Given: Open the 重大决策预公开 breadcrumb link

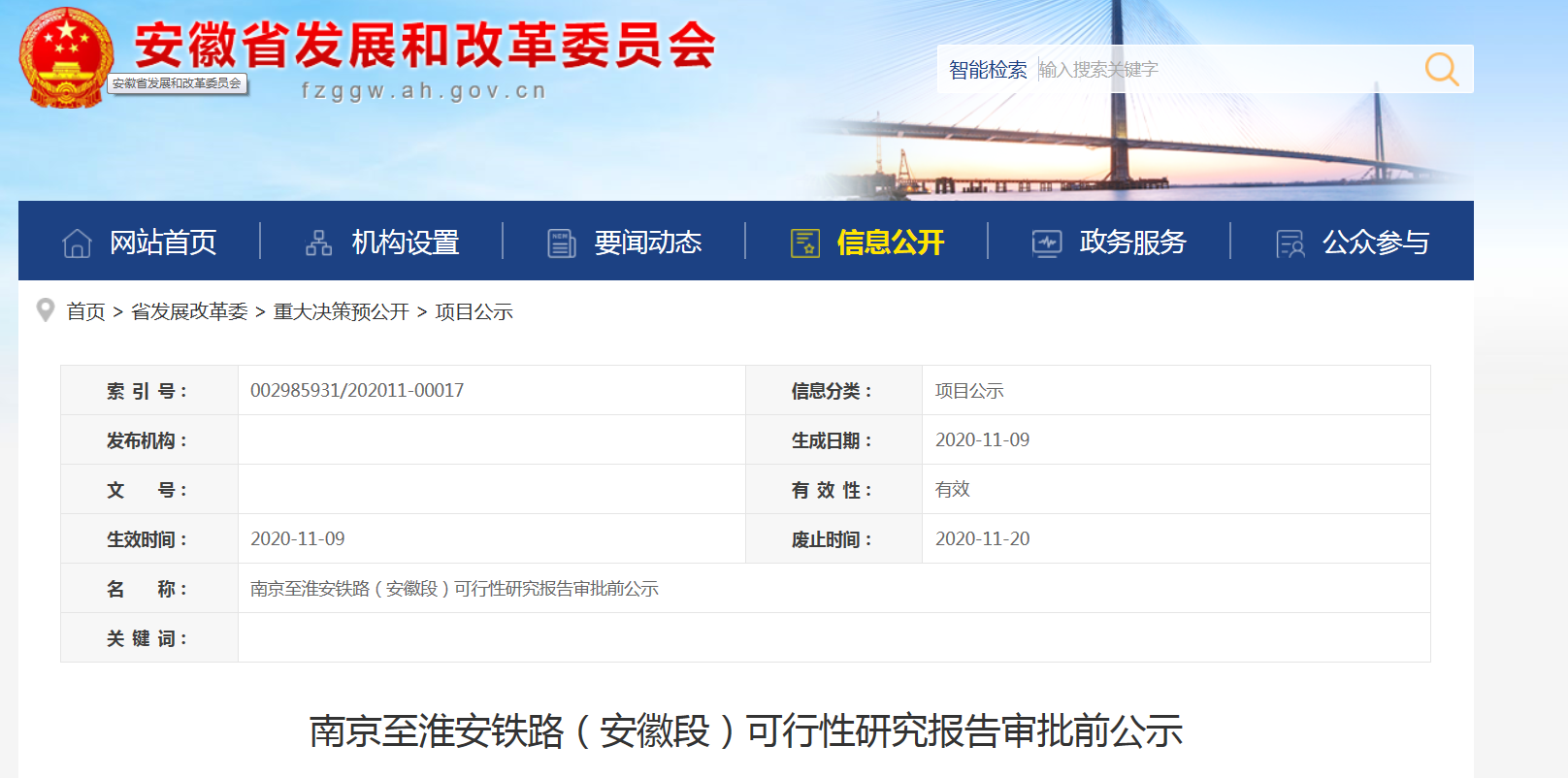Looking at the screenshot, I should 342,311.
